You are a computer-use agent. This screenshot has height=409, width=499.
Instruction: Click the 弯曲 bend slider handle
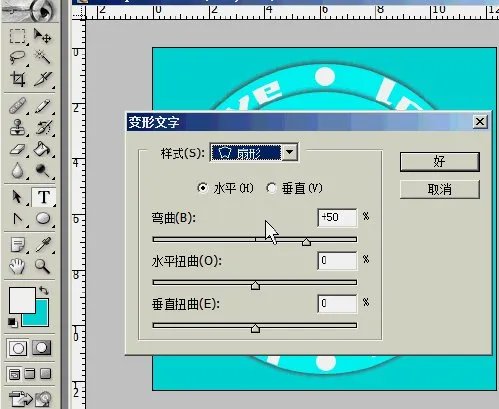pyautogui.click(x=306, y=242)
